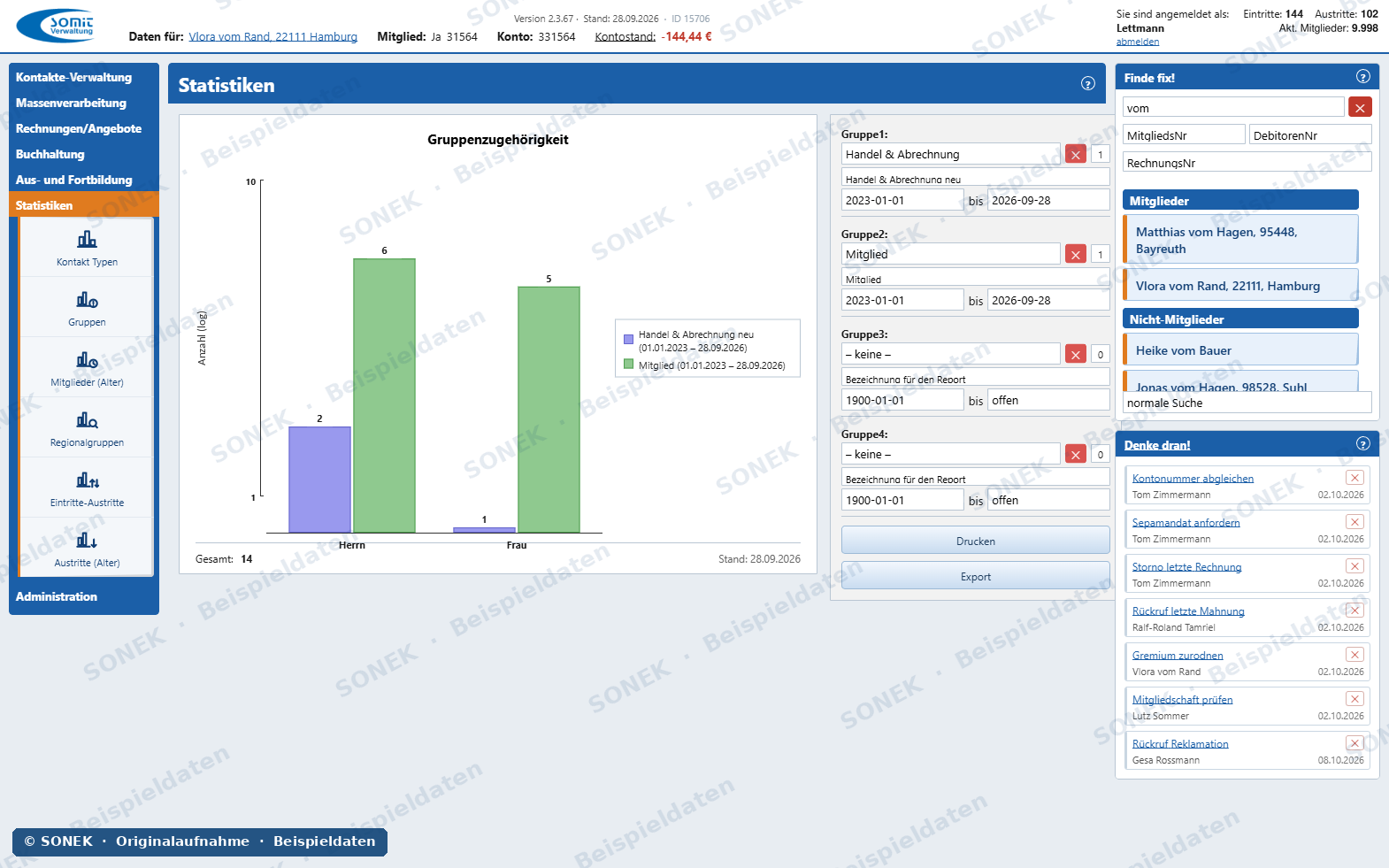Viewport: 1389px width, 868px height.
Task: Open the Vlora vom Rand, 22111 Hamburg link
Action: [x=273, y=36]
